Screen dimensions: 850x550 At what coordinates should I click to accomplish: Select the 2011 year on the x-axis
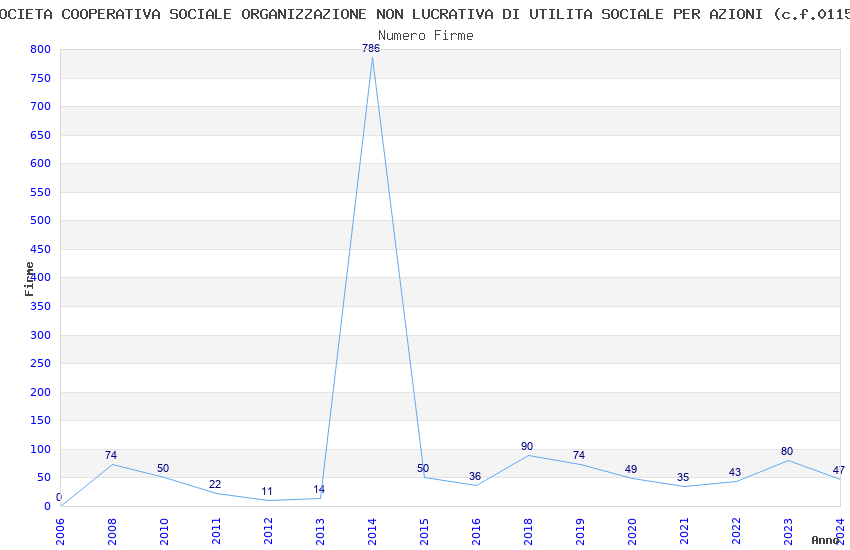(216, 532)
